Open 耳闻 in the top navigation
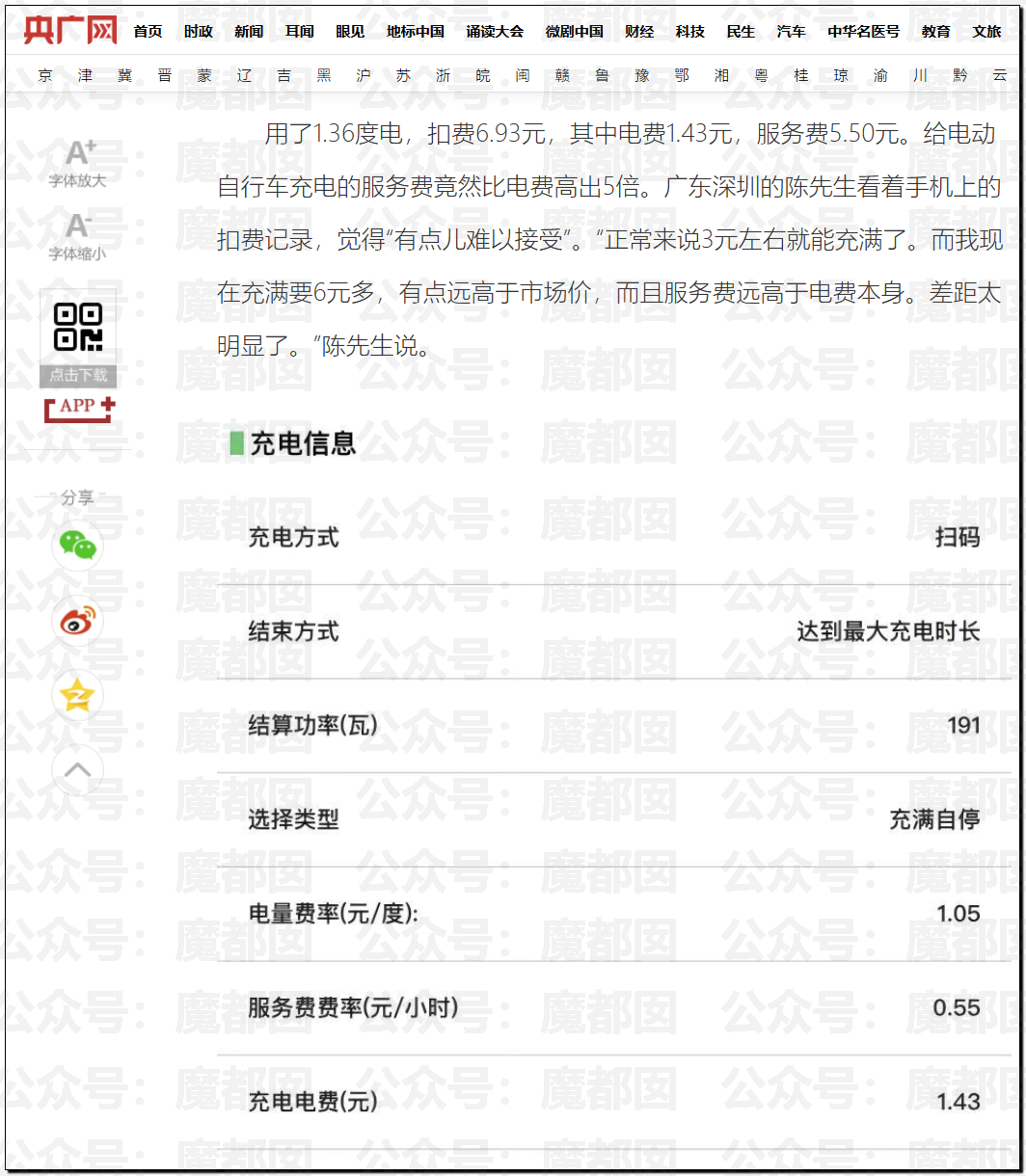 pos(300,32)
